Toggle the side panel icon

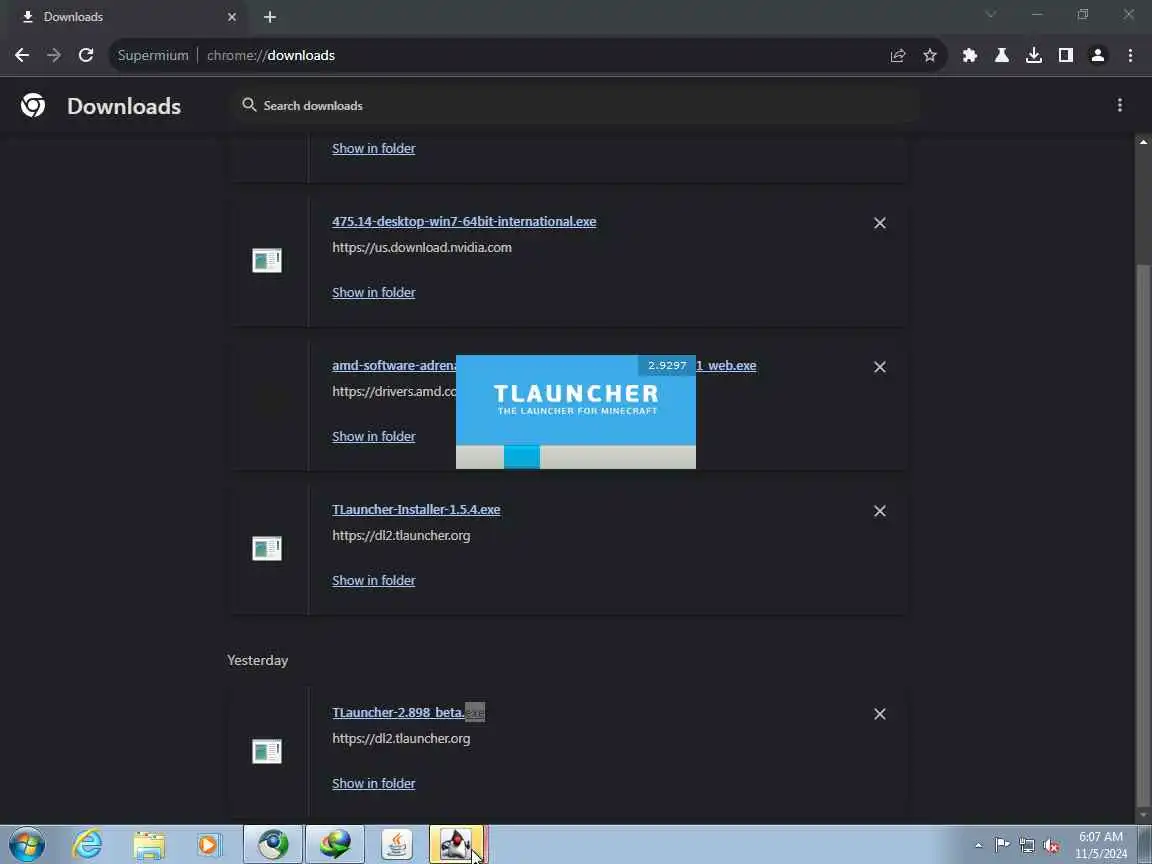pos(1066,55)
